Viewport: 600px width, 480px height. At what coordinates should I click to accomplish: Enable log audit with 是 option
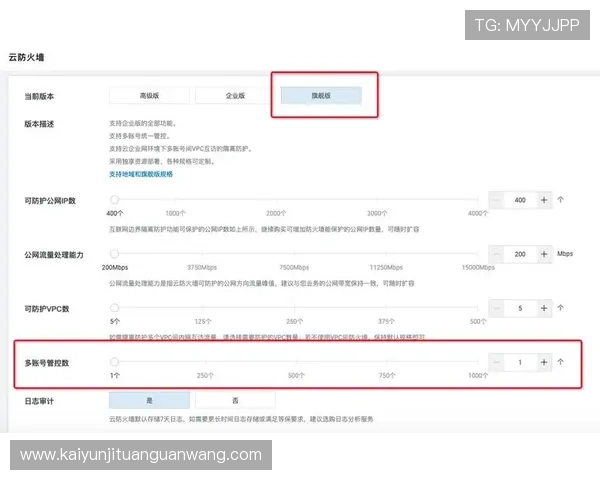point(149,400)
